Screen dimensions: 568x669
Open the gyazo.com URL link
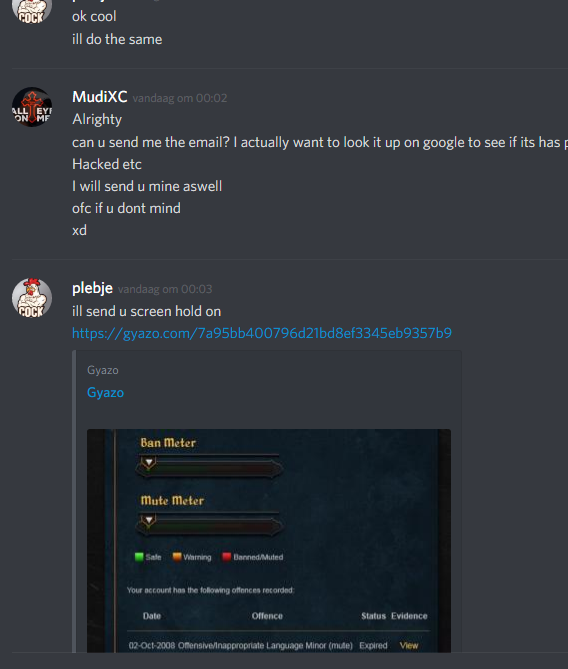[x=262, y=333]
